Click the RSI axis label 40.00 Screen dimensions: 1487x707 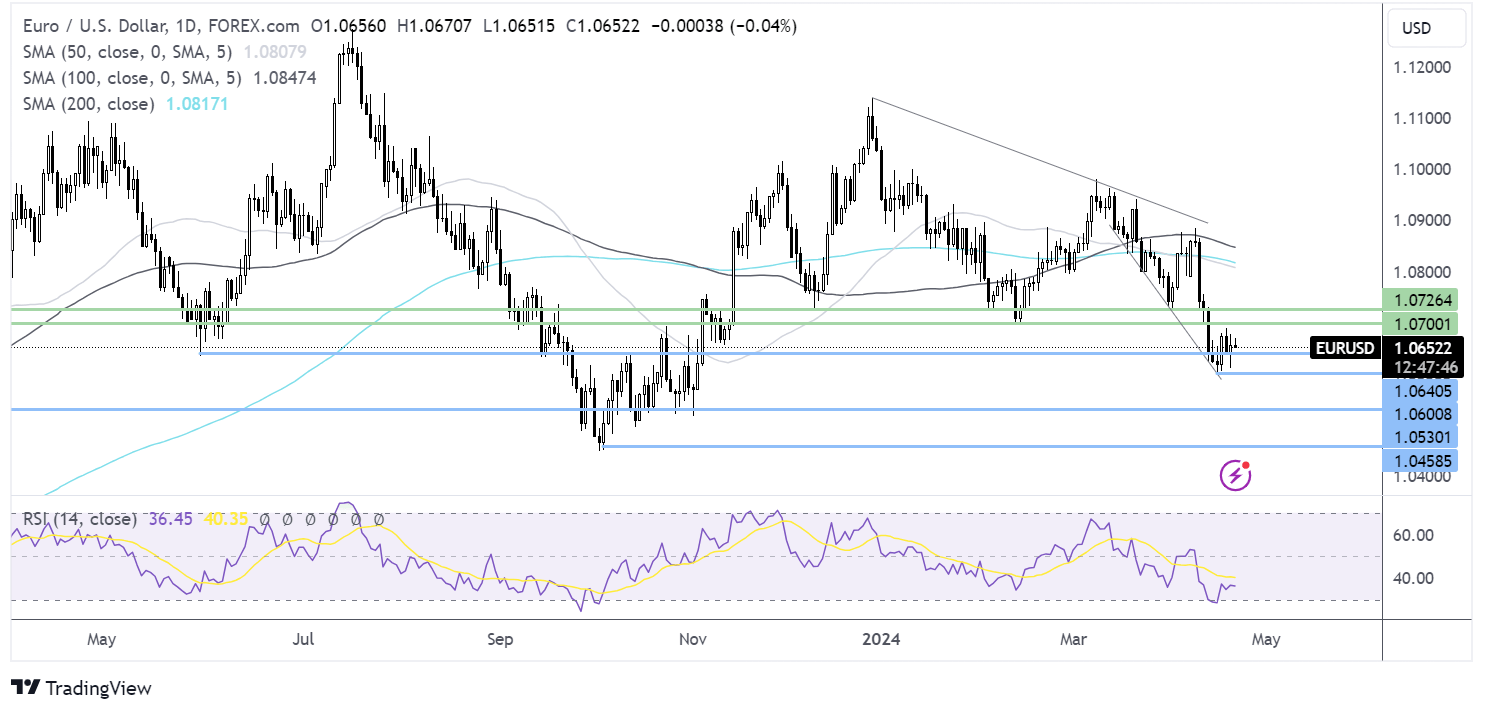click(1414, 578)
